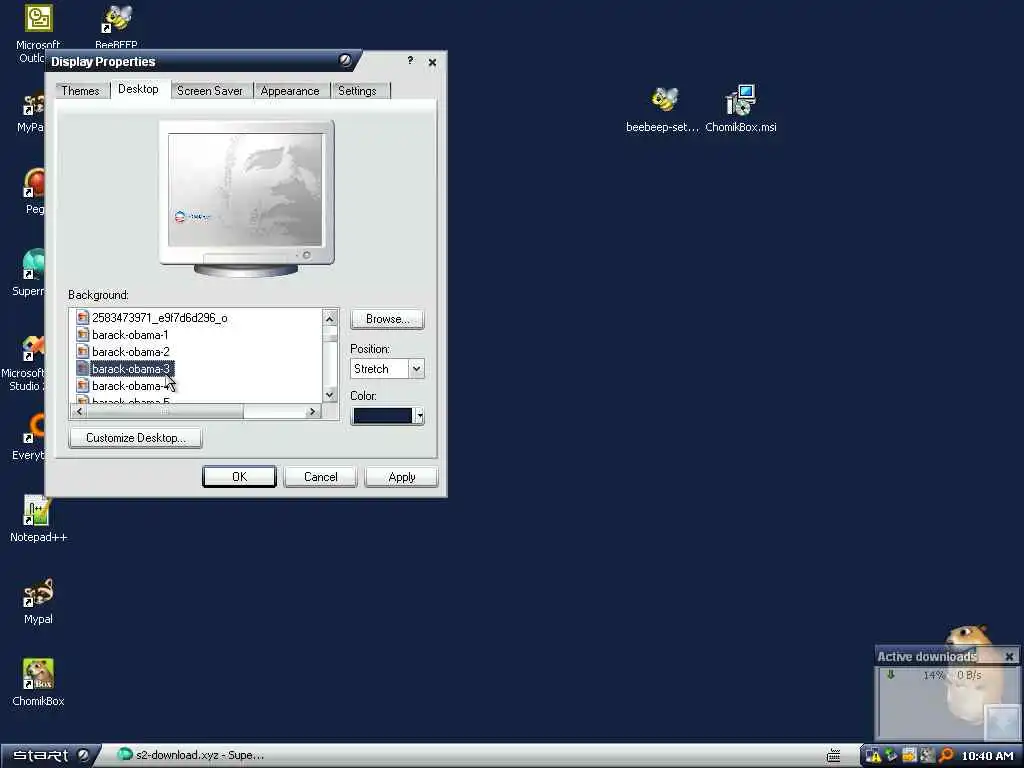Click the background list scroll down arrow
This screenshot has width=1024, height=768.
330,394
